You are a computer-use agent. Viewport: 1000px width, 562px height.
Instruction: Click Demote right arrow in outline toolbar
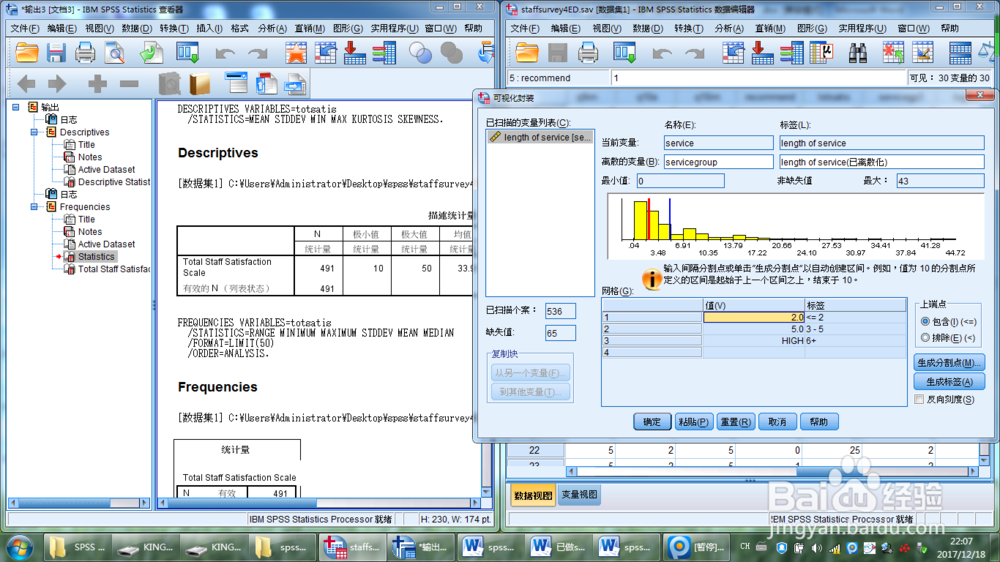coord(57,84)
